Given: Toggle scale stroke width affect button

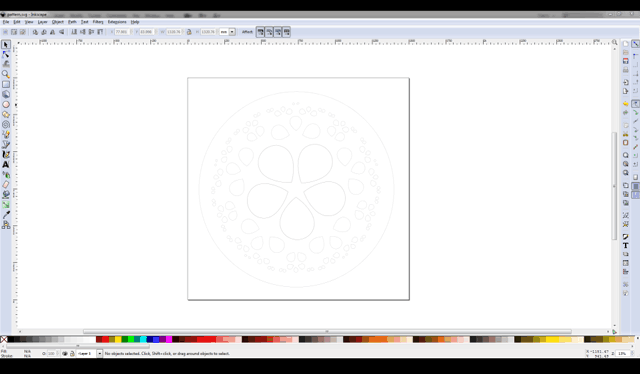Looking at the screenshot, I should 260,32.
